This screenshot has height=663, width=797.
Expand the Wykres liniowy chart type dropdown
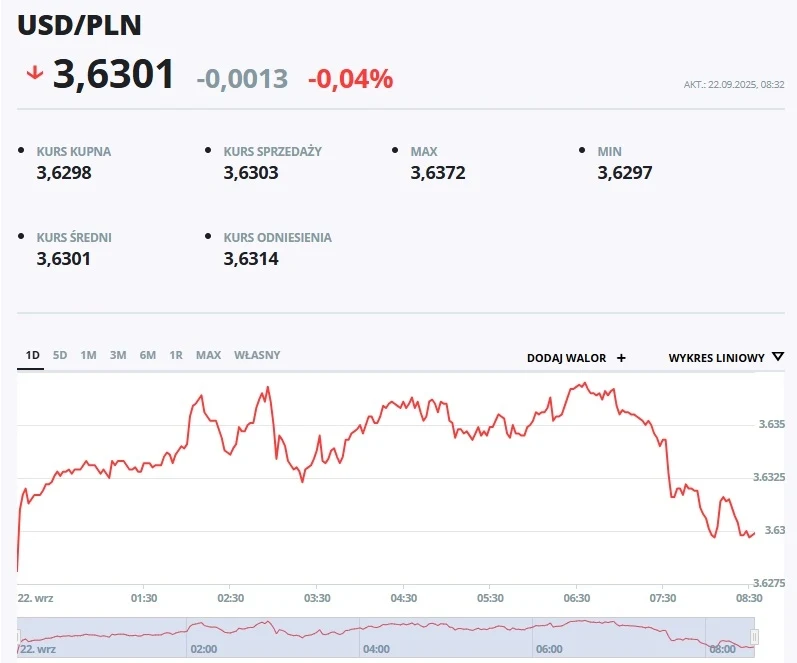pos(716,357)
